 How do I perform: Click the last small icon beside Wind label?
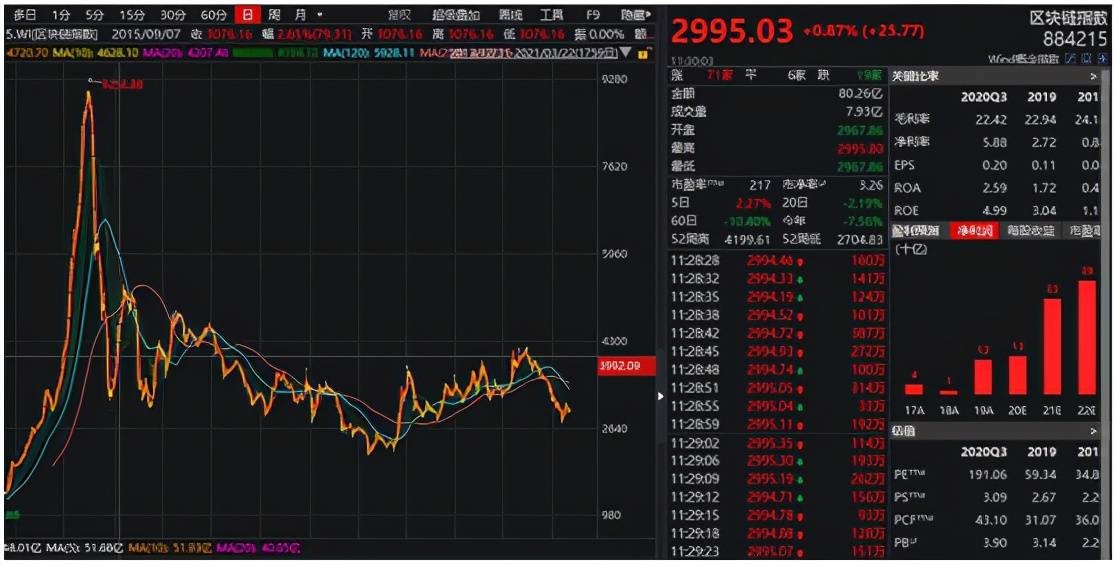tap(1101, 59)
